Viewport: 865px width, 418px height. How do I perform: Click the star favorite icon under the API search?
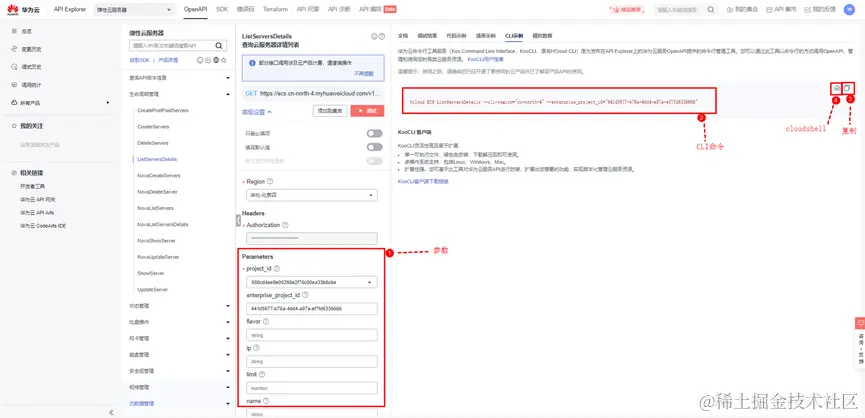pyautogui.click(x=224, y=60)
